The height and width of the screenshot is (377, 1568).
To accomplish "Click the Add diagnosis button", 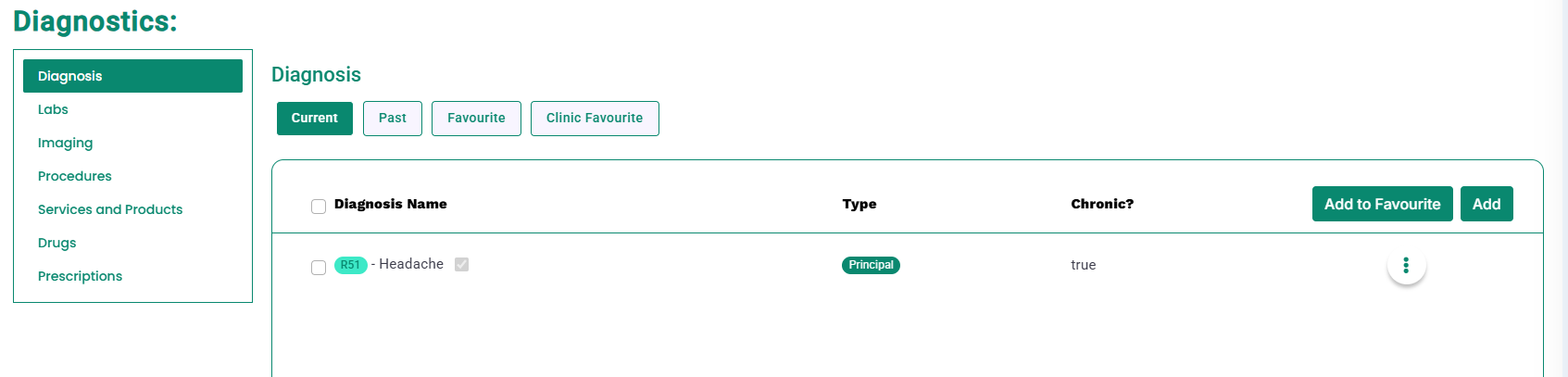I will pos(1486,204).
